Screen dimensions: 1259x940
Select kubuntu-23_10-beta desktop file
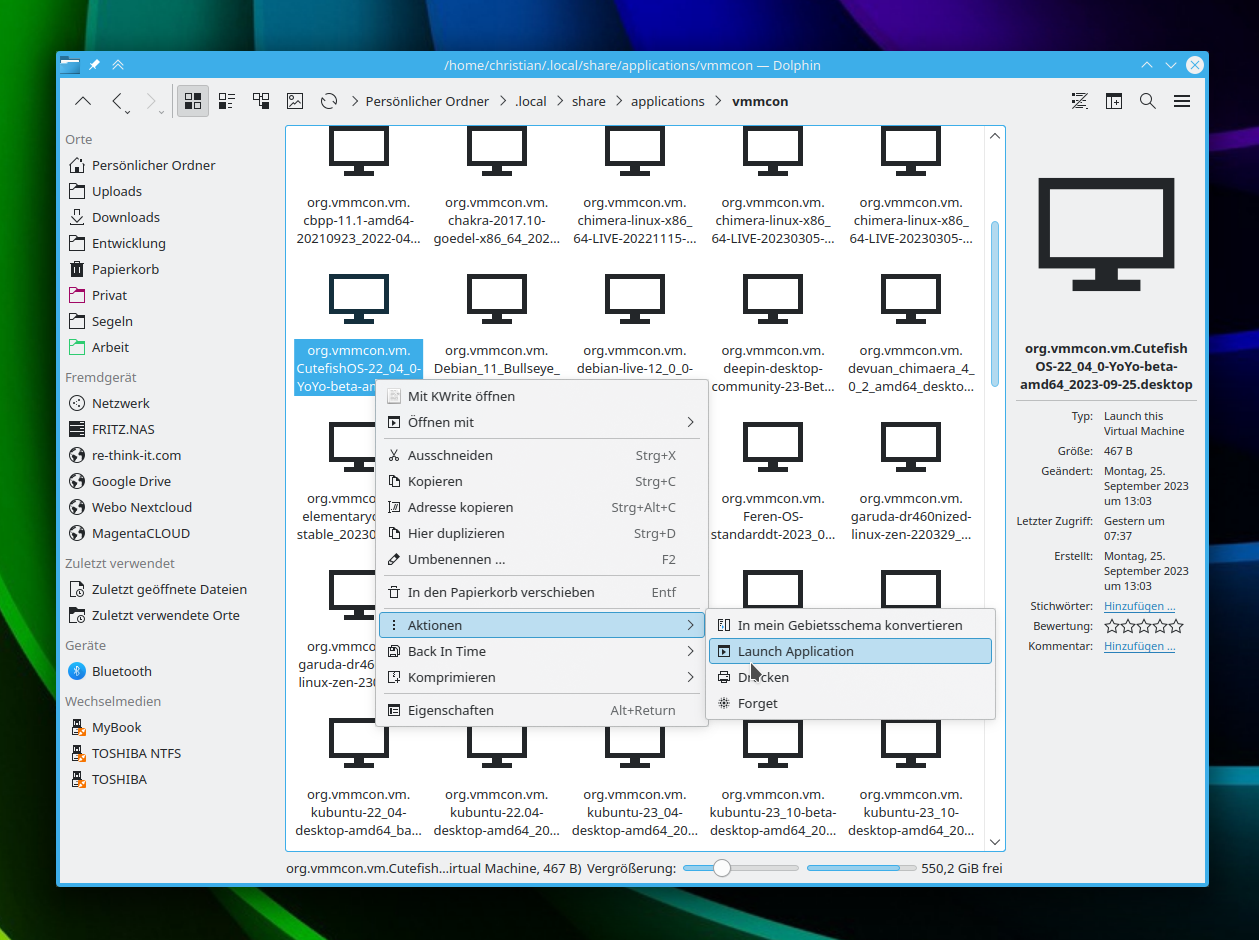click(773, 777)
